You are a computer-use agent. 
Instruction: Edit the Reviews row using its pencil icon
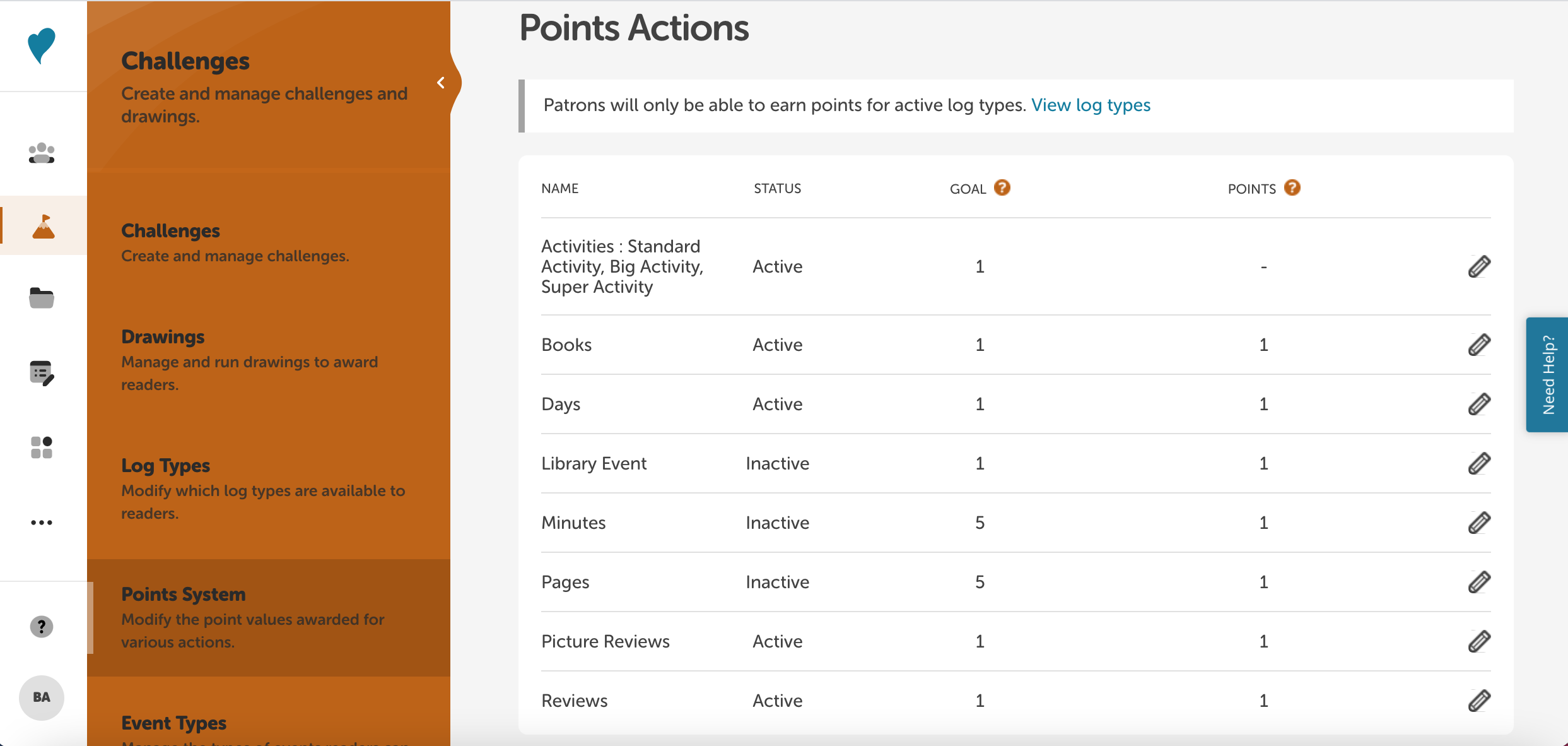tap(1479, 700)
